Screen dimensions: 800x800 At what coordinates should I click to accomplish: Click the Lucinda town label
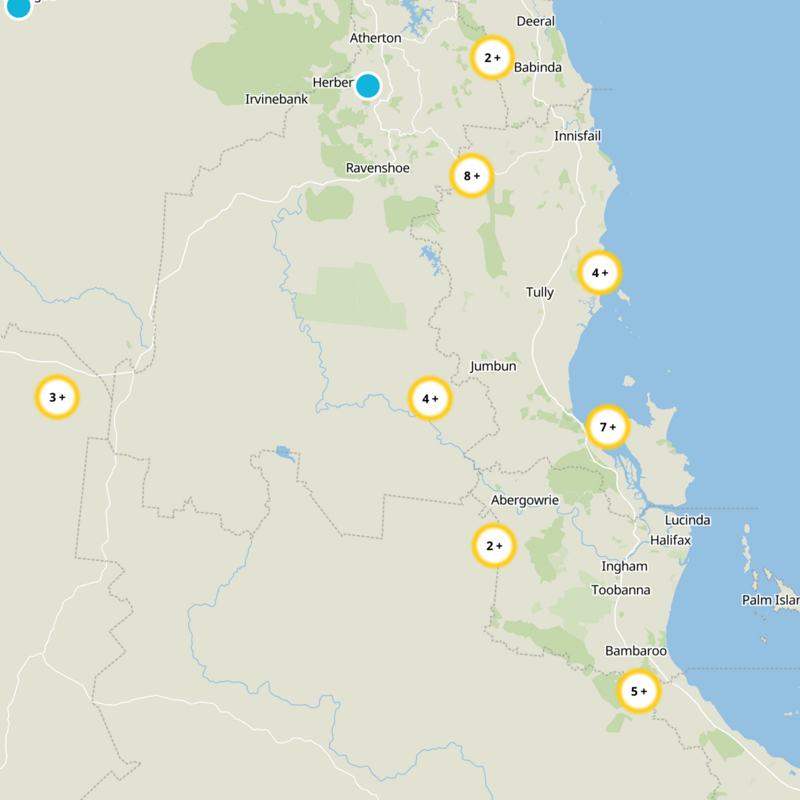coord(687,520)
